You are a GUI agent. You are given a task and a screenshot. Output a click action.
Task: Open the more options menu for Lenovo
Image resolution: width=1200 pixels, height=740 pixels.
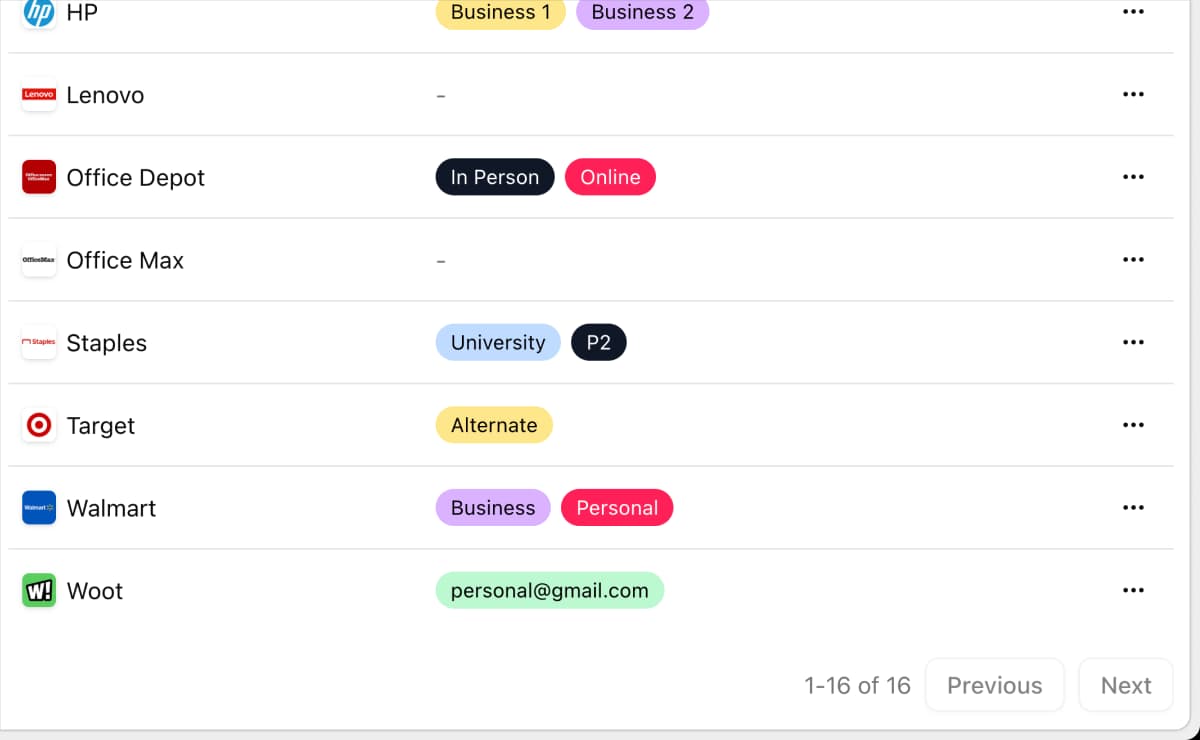coord(1132,95)
